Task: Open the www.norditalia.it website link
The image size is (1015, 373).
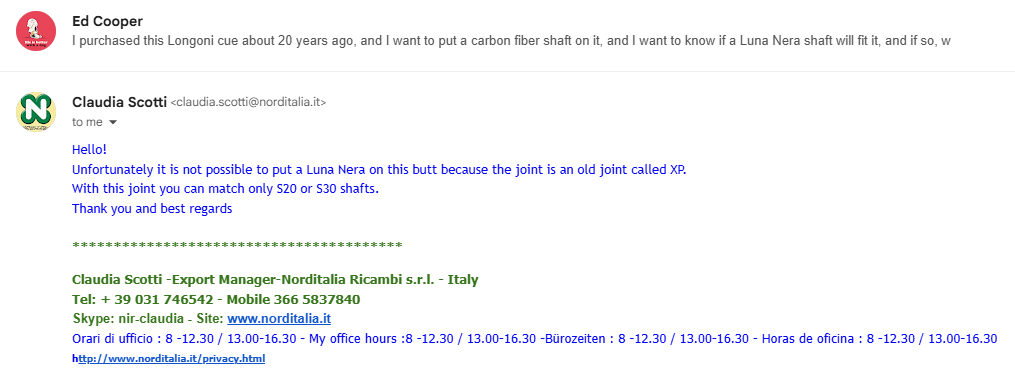Action: pyautogui.click(x=279, y=319)
